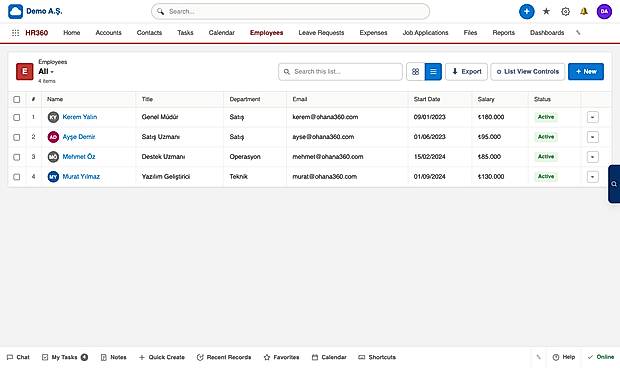Click the Export button
Viewport: 620px width, 368px height.
click(467, 72)
